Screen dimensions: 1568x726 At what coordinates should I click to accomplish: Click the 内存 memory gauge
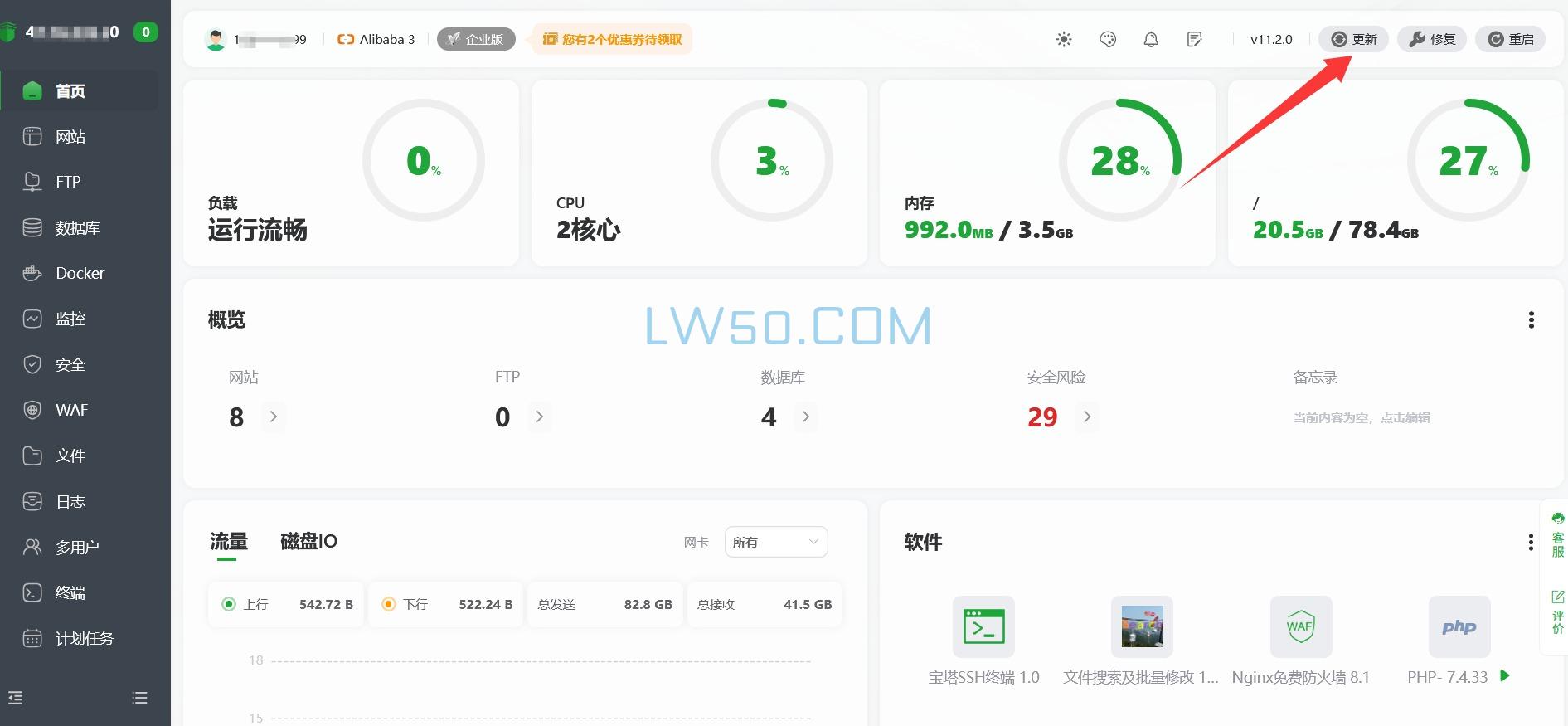coord(1120,160)
